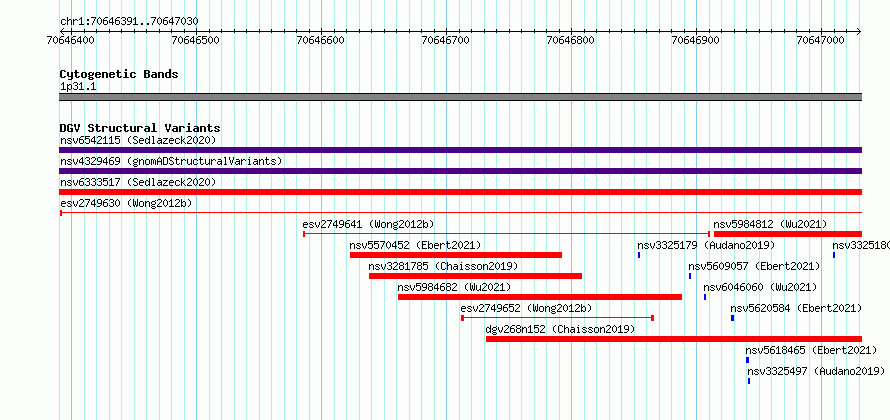Select the nsv5618465 small blue marker
The height and width of the screenshot is (420, 890).
click(748, 360)
